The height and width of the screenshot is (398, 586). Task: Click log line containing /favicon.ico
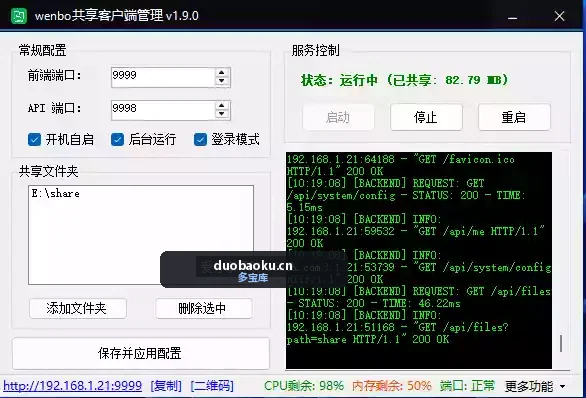click(x=401, y=160)
